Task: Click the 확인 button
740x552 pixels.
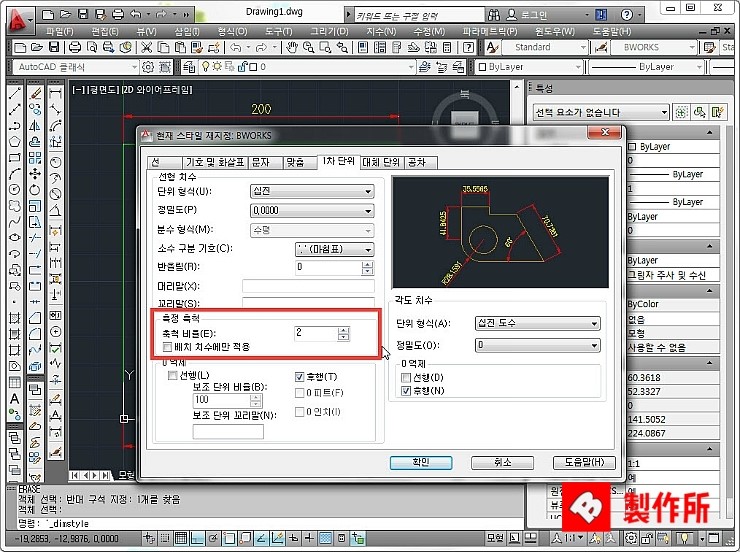Action: point(421,462)
